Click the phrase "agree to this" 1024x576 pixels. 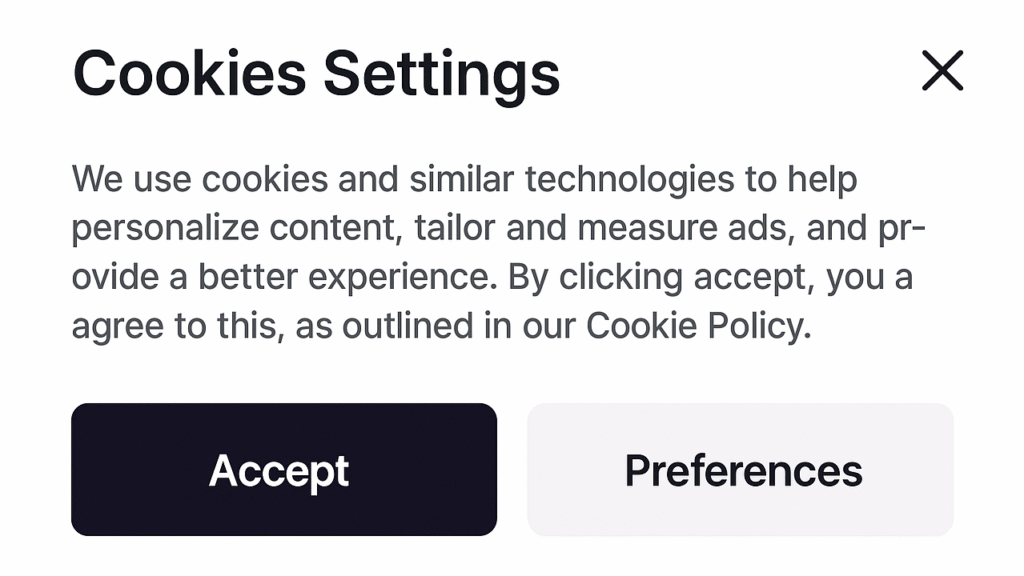(x=176, y=326)
